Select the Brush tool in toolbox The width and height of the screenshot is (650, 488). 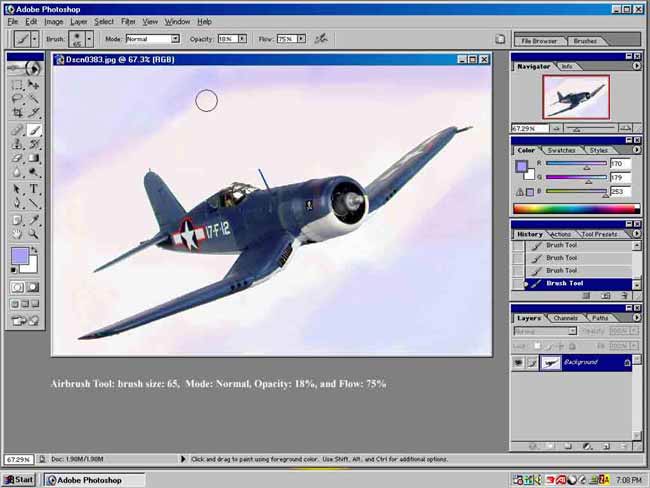tap(34, 130)
